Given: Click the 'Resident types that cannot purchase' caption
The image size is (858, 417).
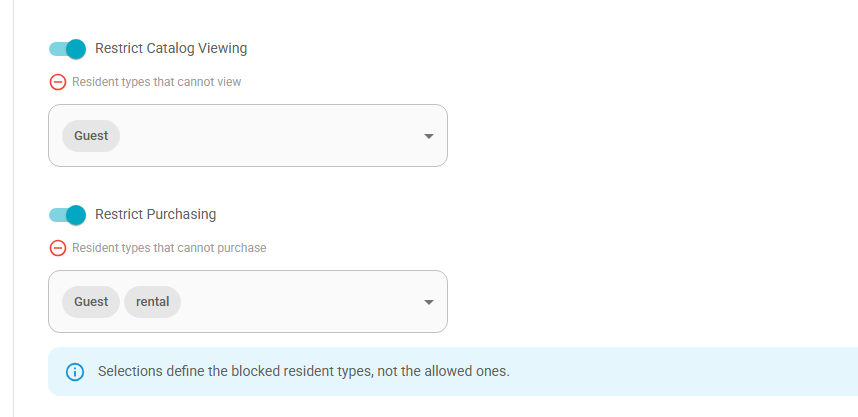Looking at the screenshot, I should (x=169, y=248).
